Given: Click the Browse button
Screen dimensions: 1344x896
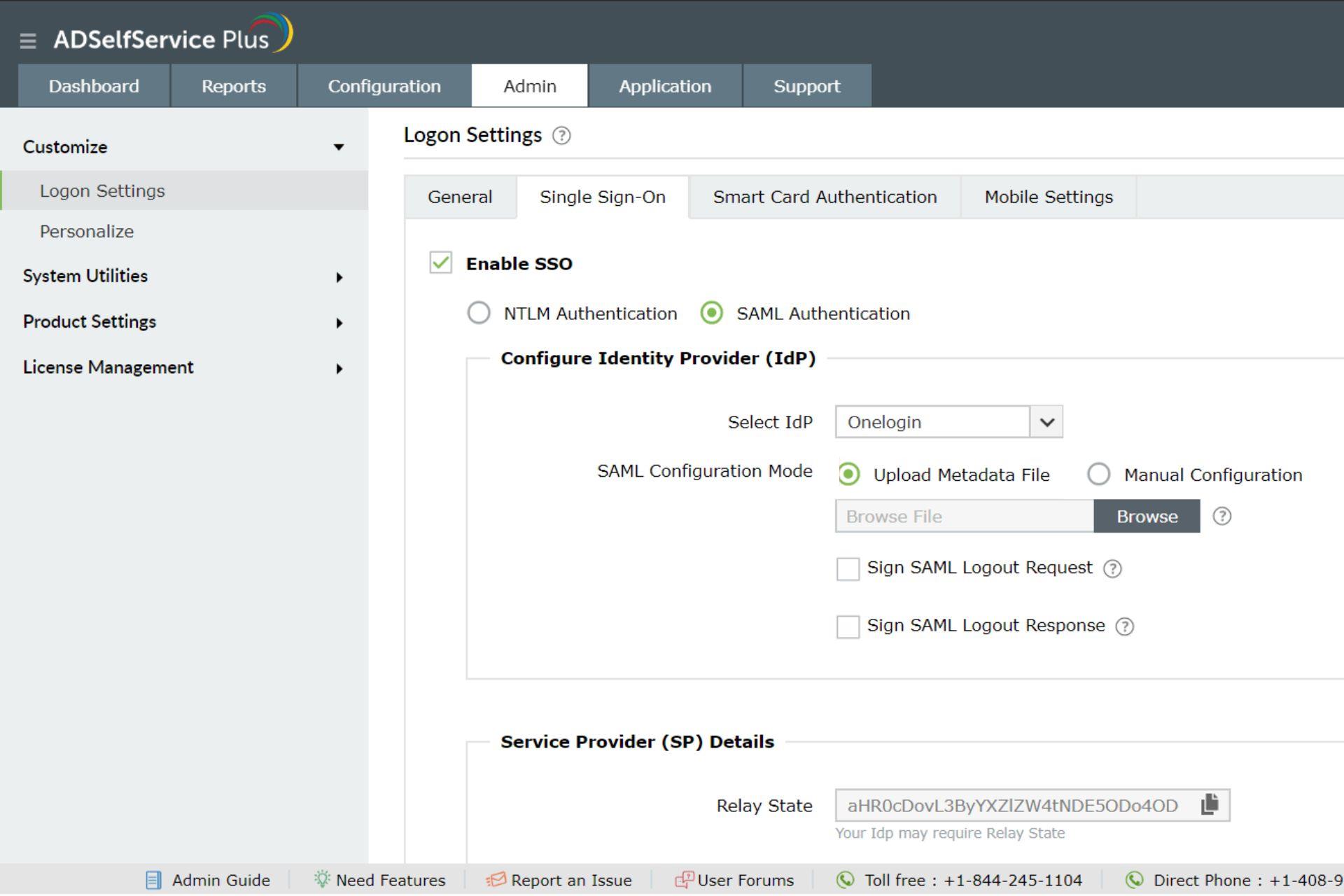Looking at the screenshot, I should [x=1147, y=517].
